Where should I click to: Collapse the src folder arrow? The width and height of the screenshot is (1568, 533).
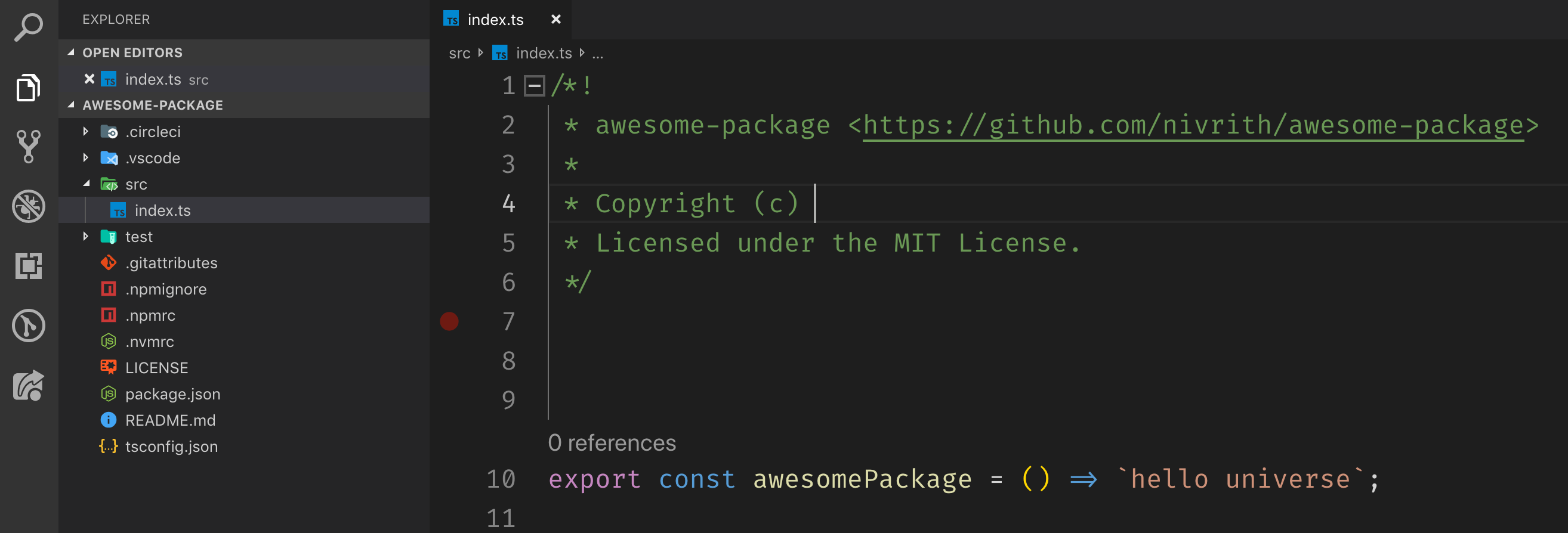click(x=86, y=184)
